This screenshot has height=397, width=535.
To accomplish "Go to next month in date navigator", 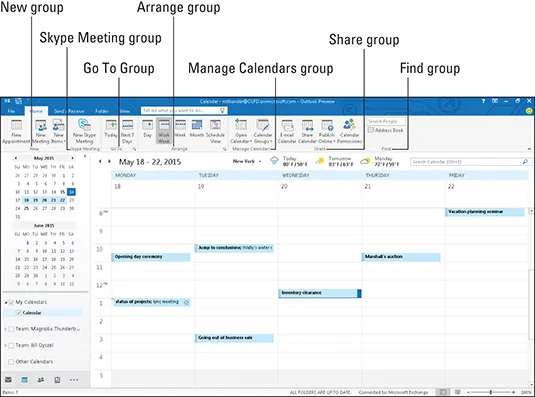I will pos(72,158).
